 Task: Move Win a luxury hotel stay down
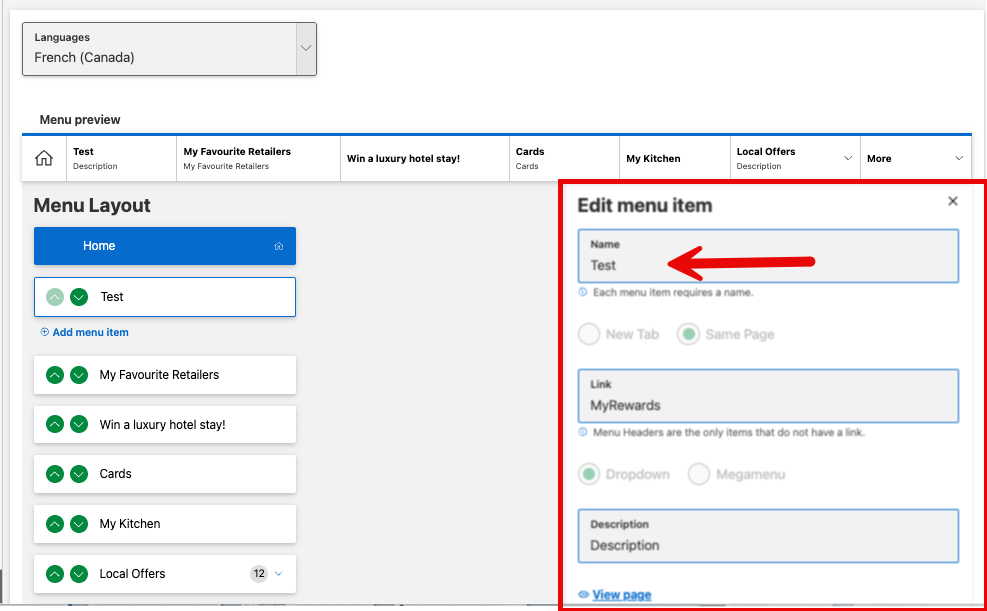pyautogui.click(x=79, y=425)
